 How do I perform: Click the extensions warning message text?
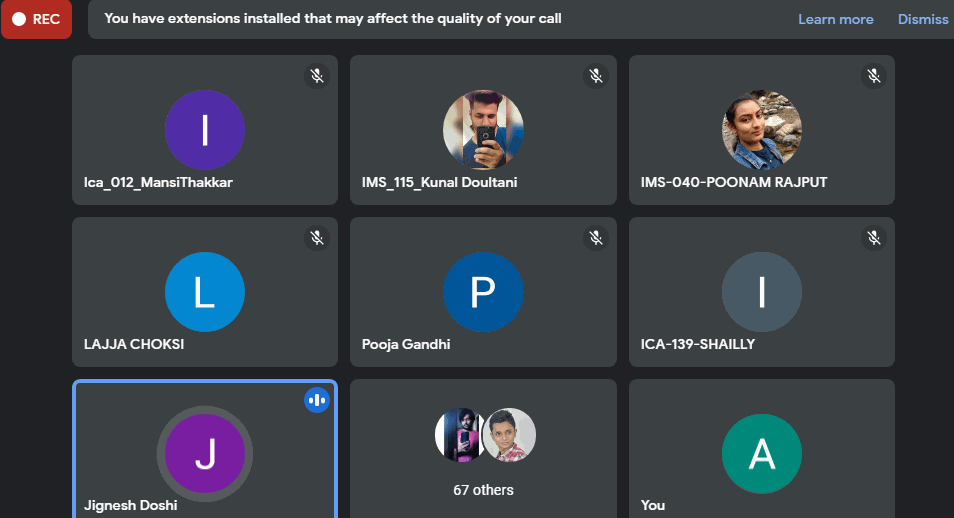click(x=333, y=19)
